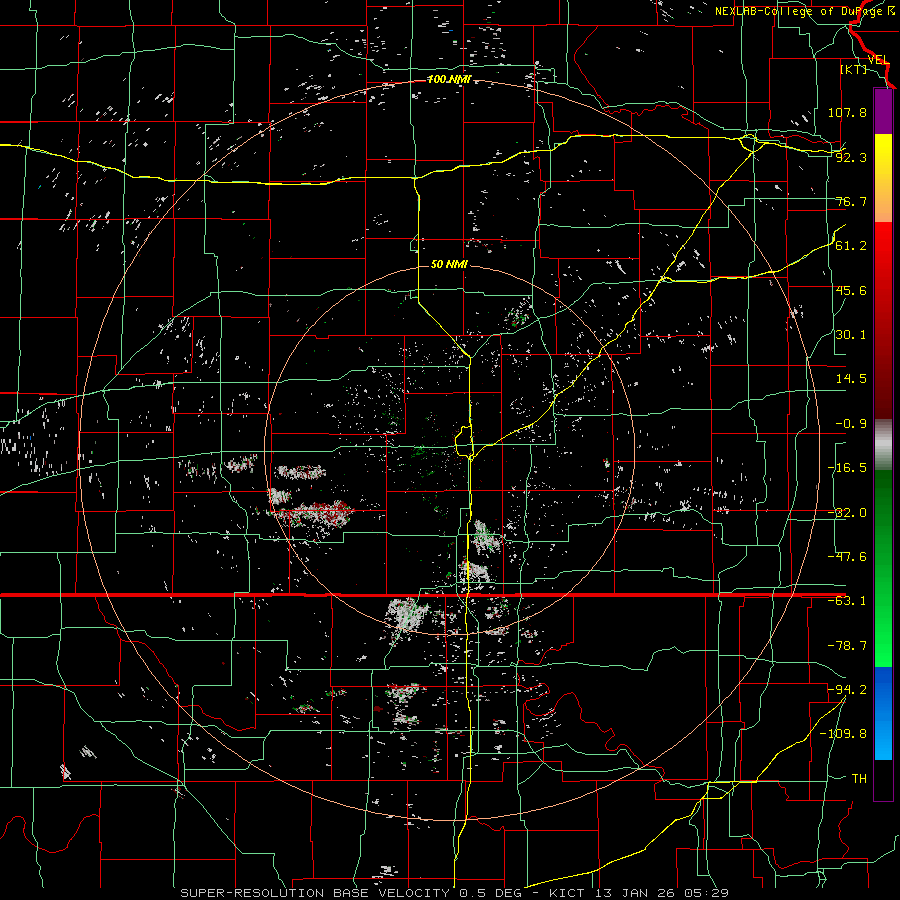Click the "92.3" scale value
The image size is (900, 900).
pyautogui.click(x=851, y=157)
